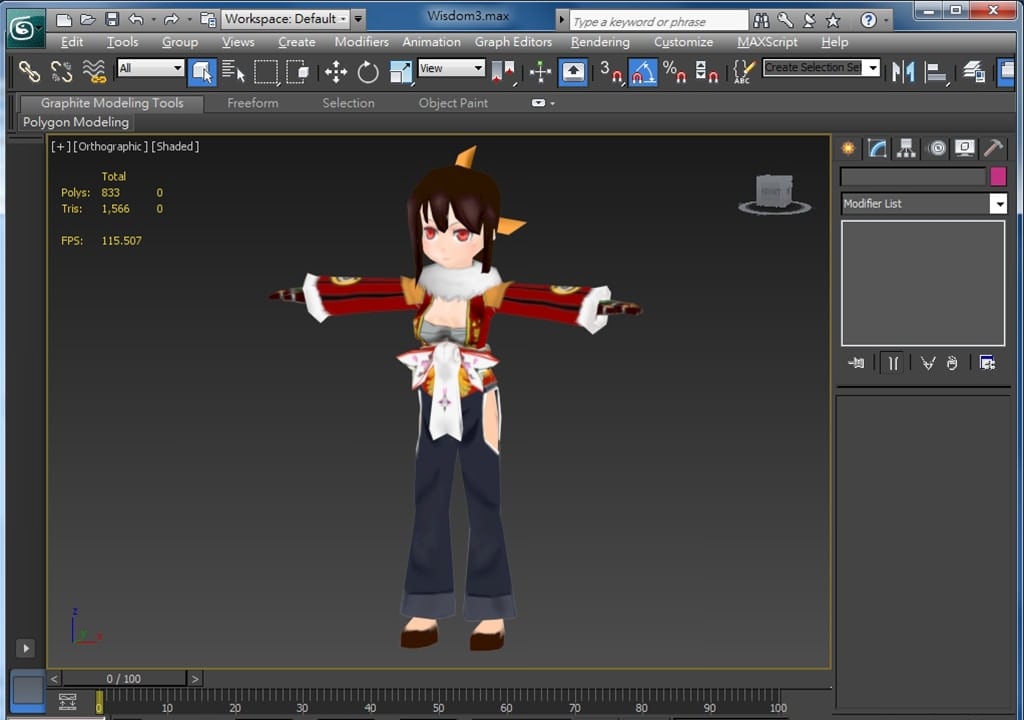This screenshot has height=720, width=1024.
Task: Click the Shaded viewport label
Action: click(x=175, y=146)
